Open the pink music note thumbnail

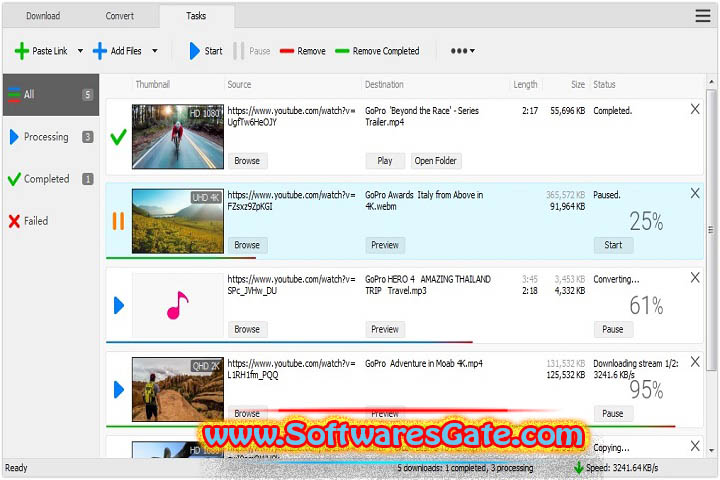[x=178, y=305]
